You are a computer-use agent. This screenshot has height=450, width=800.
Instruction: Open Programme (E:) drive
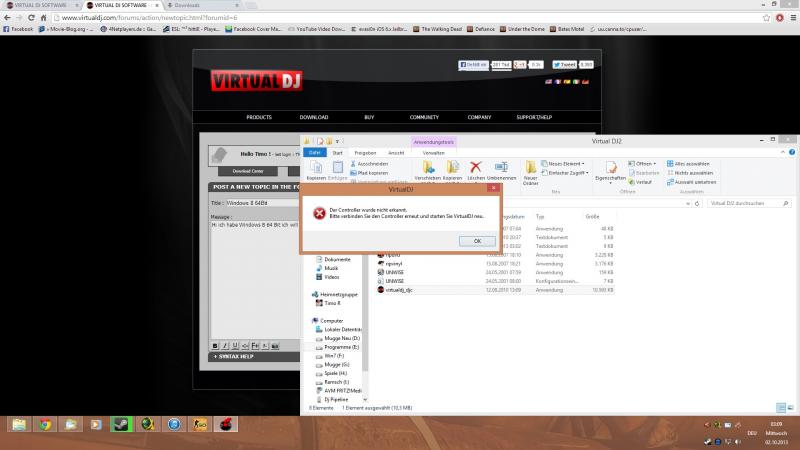pyautogui.click(x=341, y=347)
